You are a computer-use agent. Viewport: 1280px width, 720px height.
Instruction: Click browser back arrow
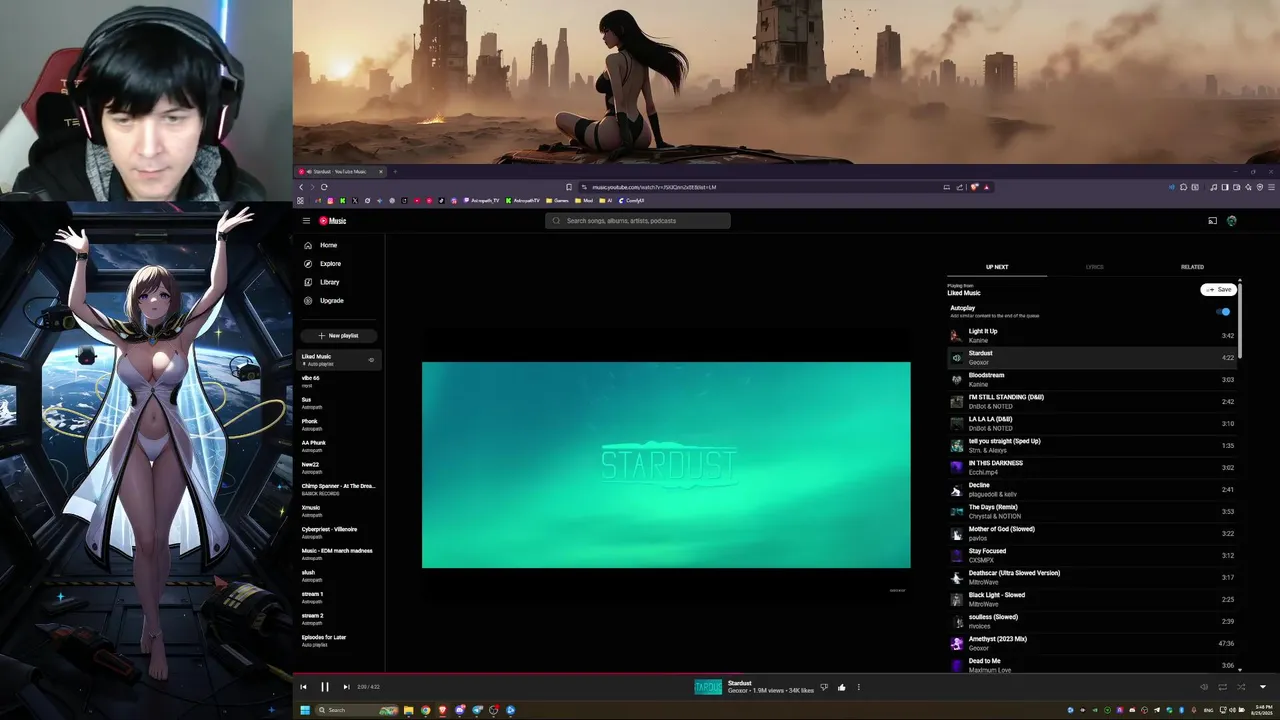301,187
